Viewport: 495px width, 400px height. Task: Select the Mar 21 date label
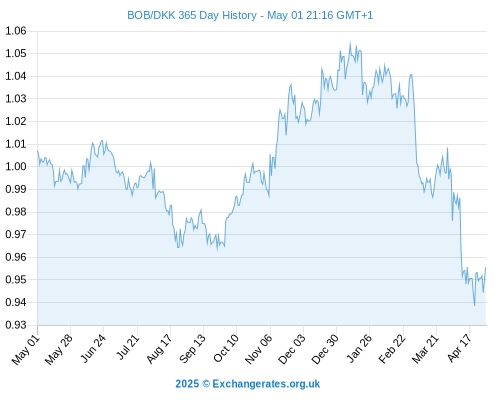[x=425, y=349]
